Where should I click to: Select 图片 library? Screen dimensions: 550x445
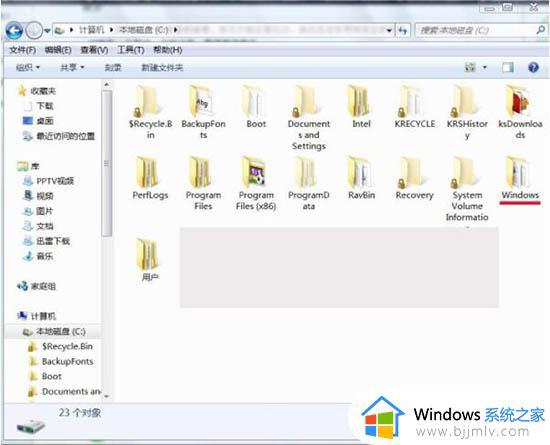pos(45,211)
